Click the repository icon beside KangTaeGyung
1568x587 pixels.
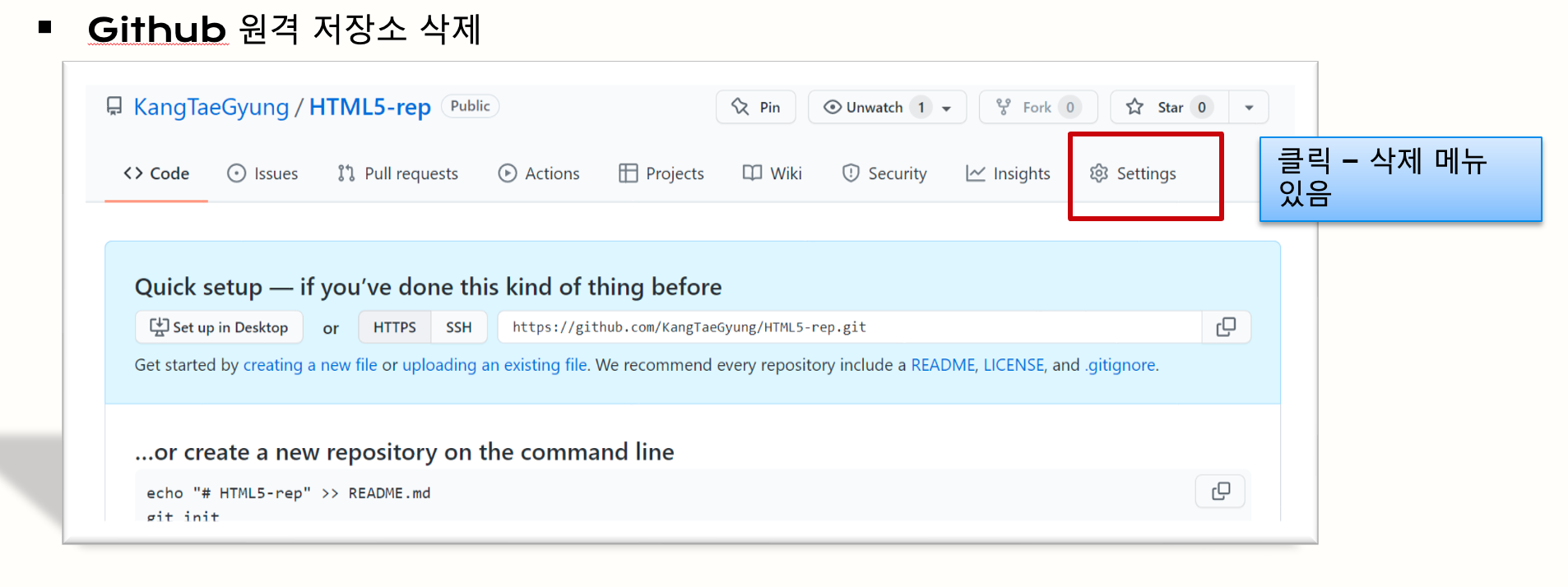[x=114, y=107]
